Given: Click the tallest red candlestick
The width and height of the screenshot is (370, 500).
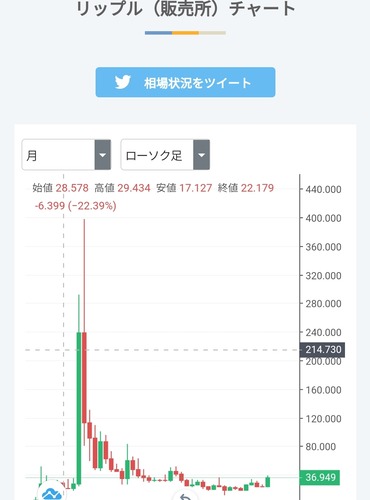Looking at the screenshot, I should [x=84, y=377].
